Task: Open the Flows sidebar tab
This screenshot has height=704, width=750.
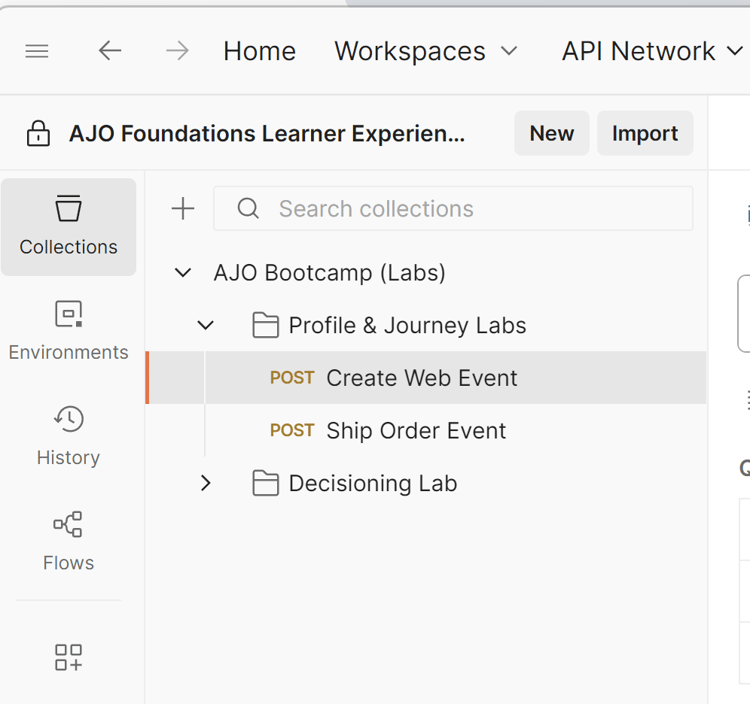Action: 68,541
